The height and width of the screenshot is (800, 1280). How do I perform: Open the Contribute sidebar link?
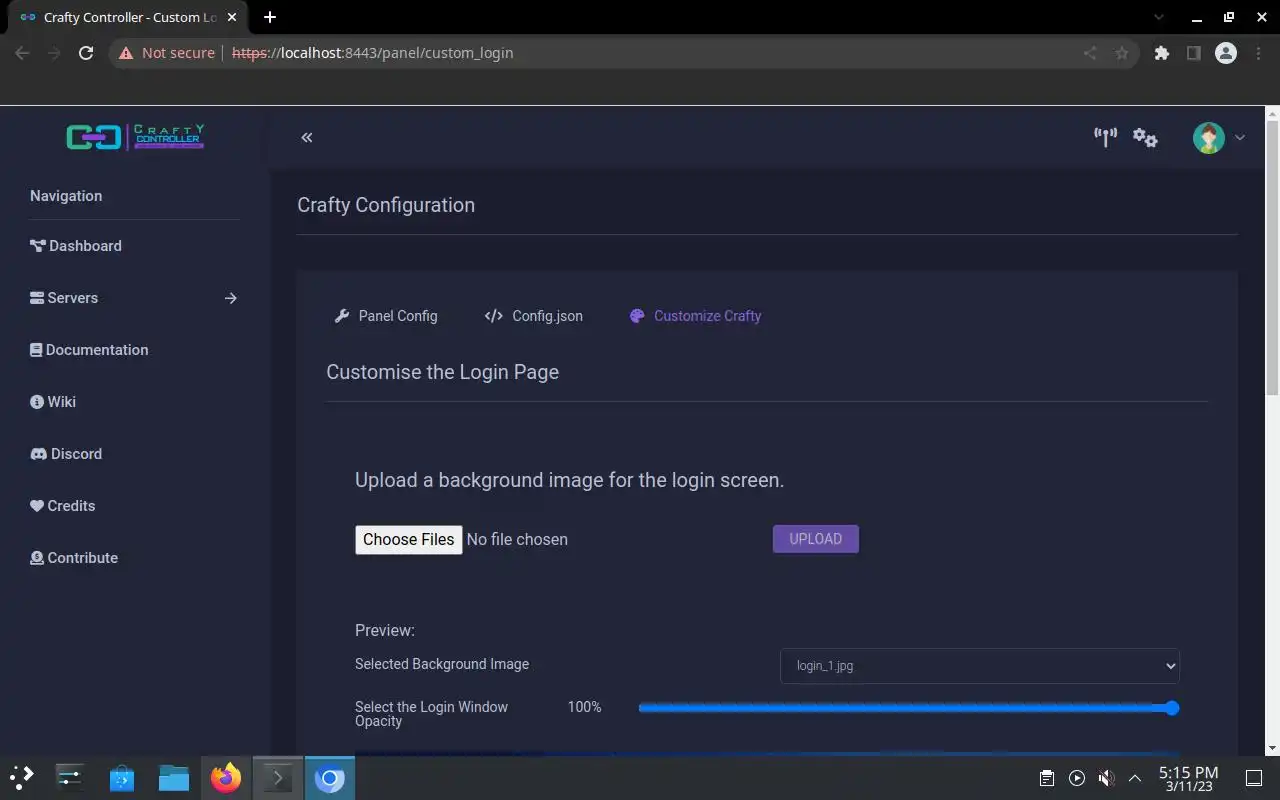click(74, 558)
